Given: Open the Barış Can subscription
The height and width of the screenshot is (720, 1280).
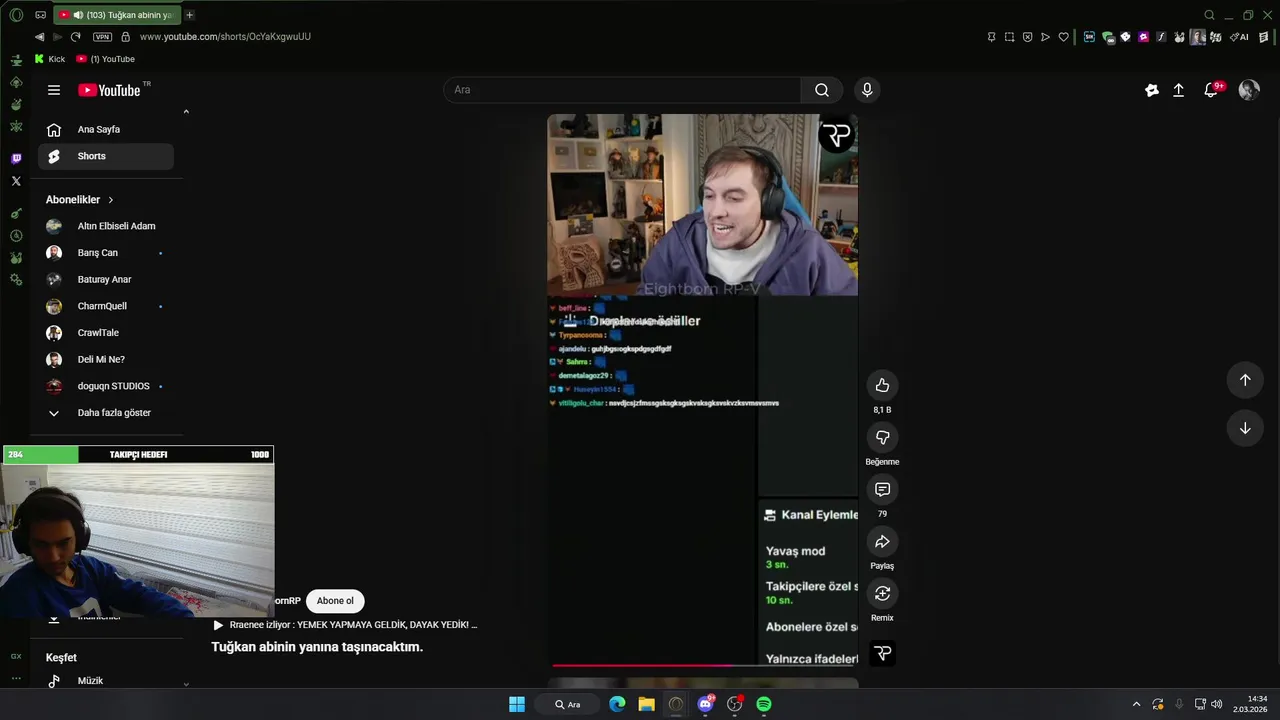Looking at the screenshot, I should 106,253.
